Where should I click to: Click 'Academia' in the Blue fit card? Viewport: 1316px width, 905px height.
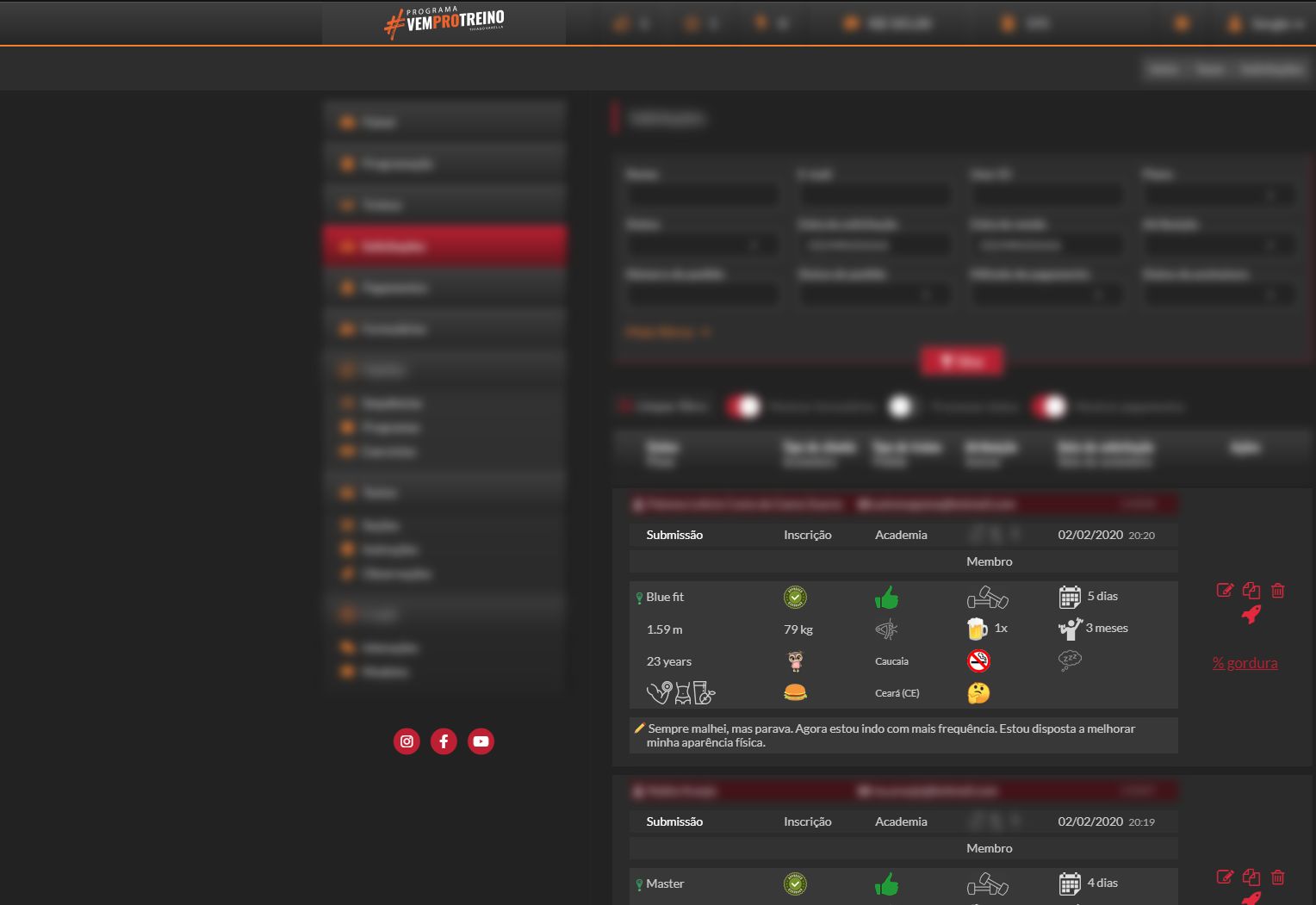pos(901,535)
